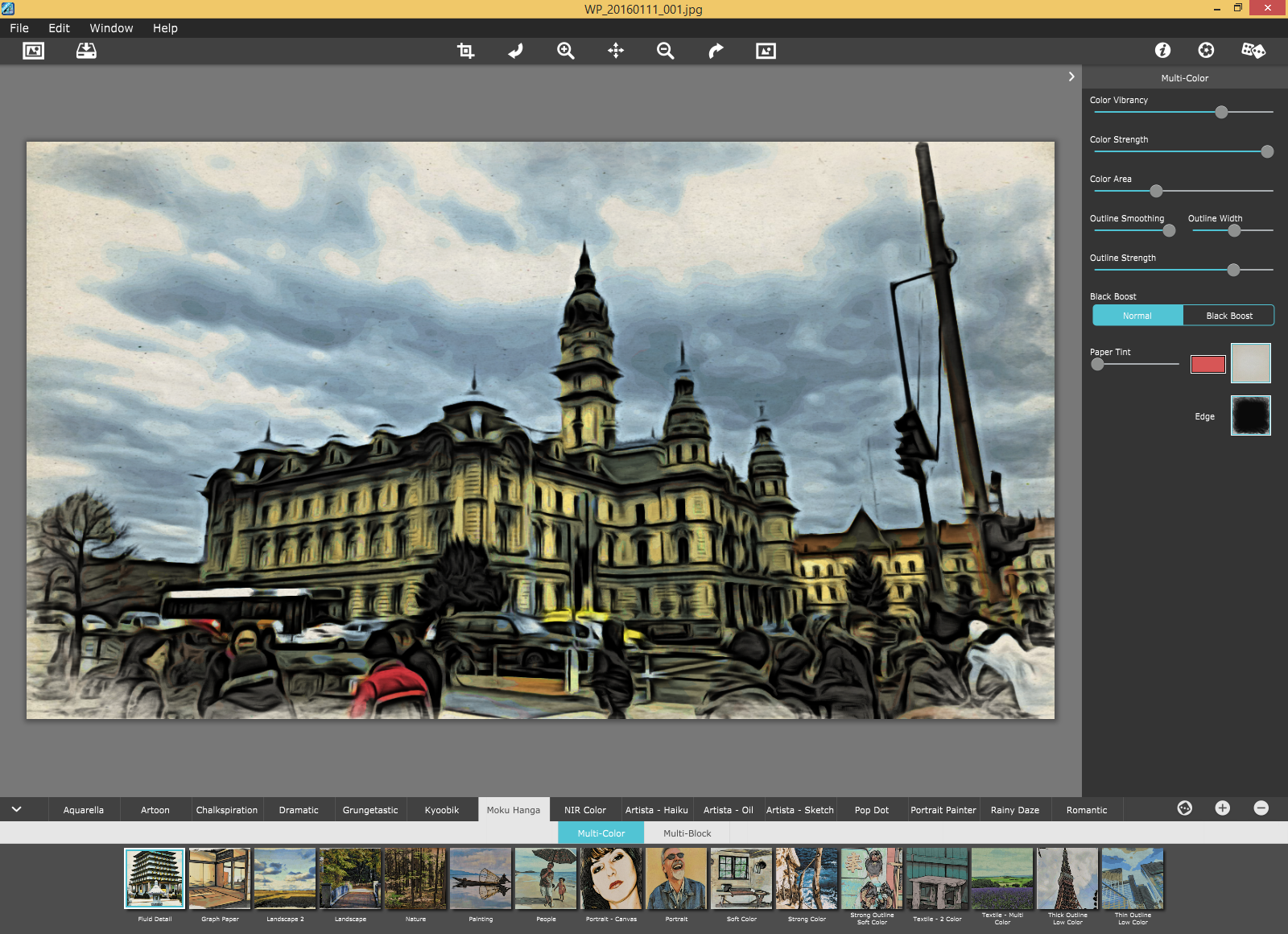Apply the Graph Paper preset
This screenshot has height=934, width=1288.
pyautogui.click(x=220, y=878)
